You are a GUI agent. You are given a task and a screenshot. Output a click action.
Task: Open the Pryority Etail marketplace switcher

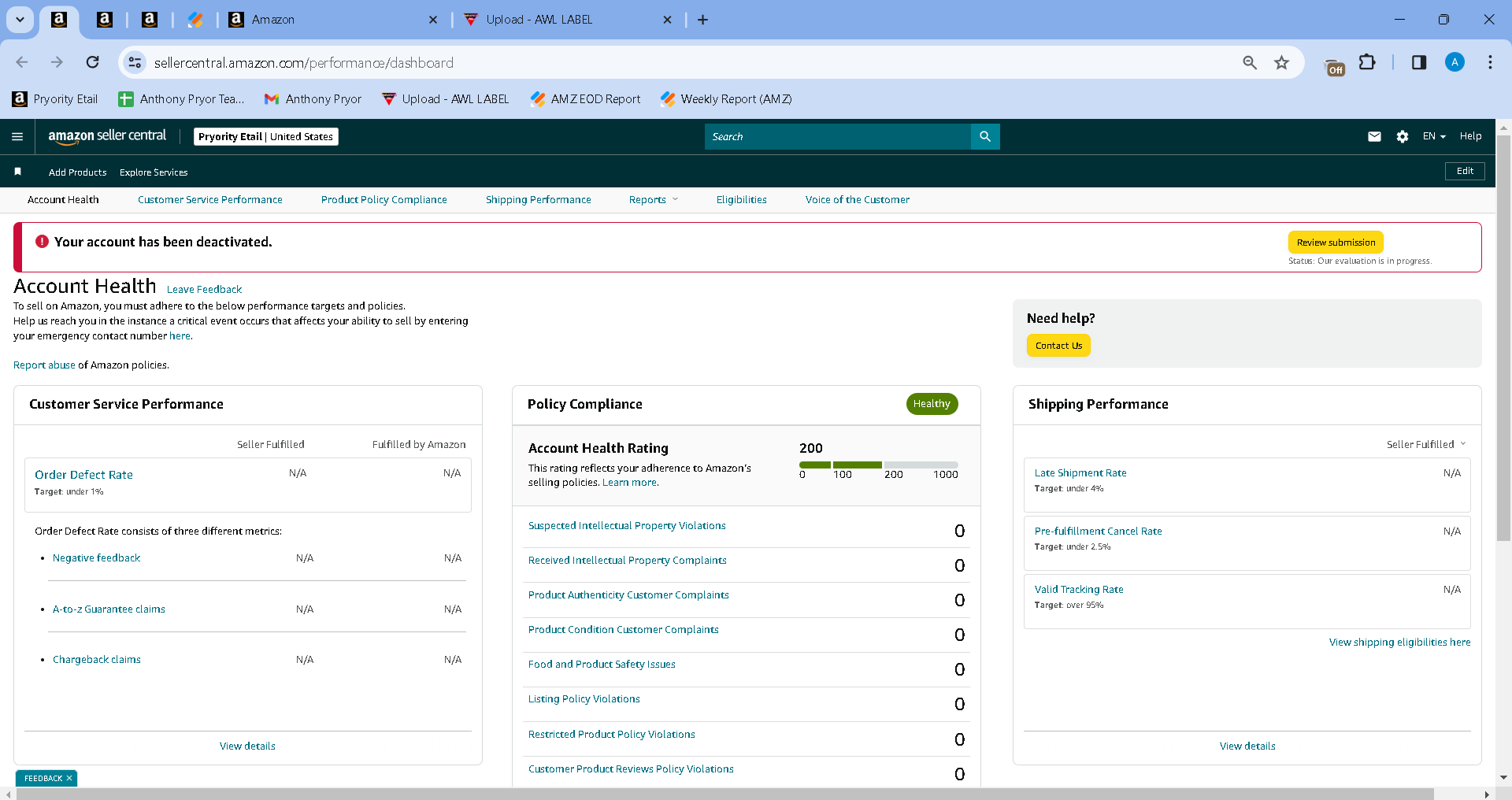[266, 136]
